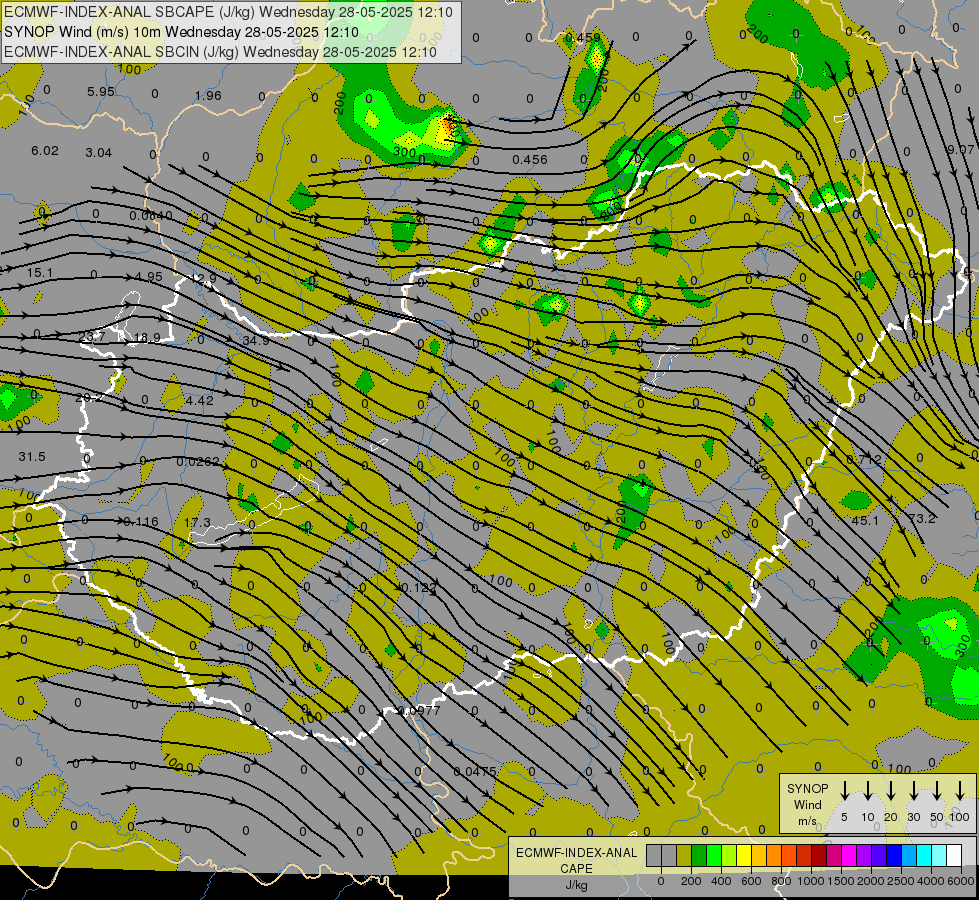The width and height of the screenshot is (979, 900).
Task: Click the map value 31.5
Action: pos(32,457)
